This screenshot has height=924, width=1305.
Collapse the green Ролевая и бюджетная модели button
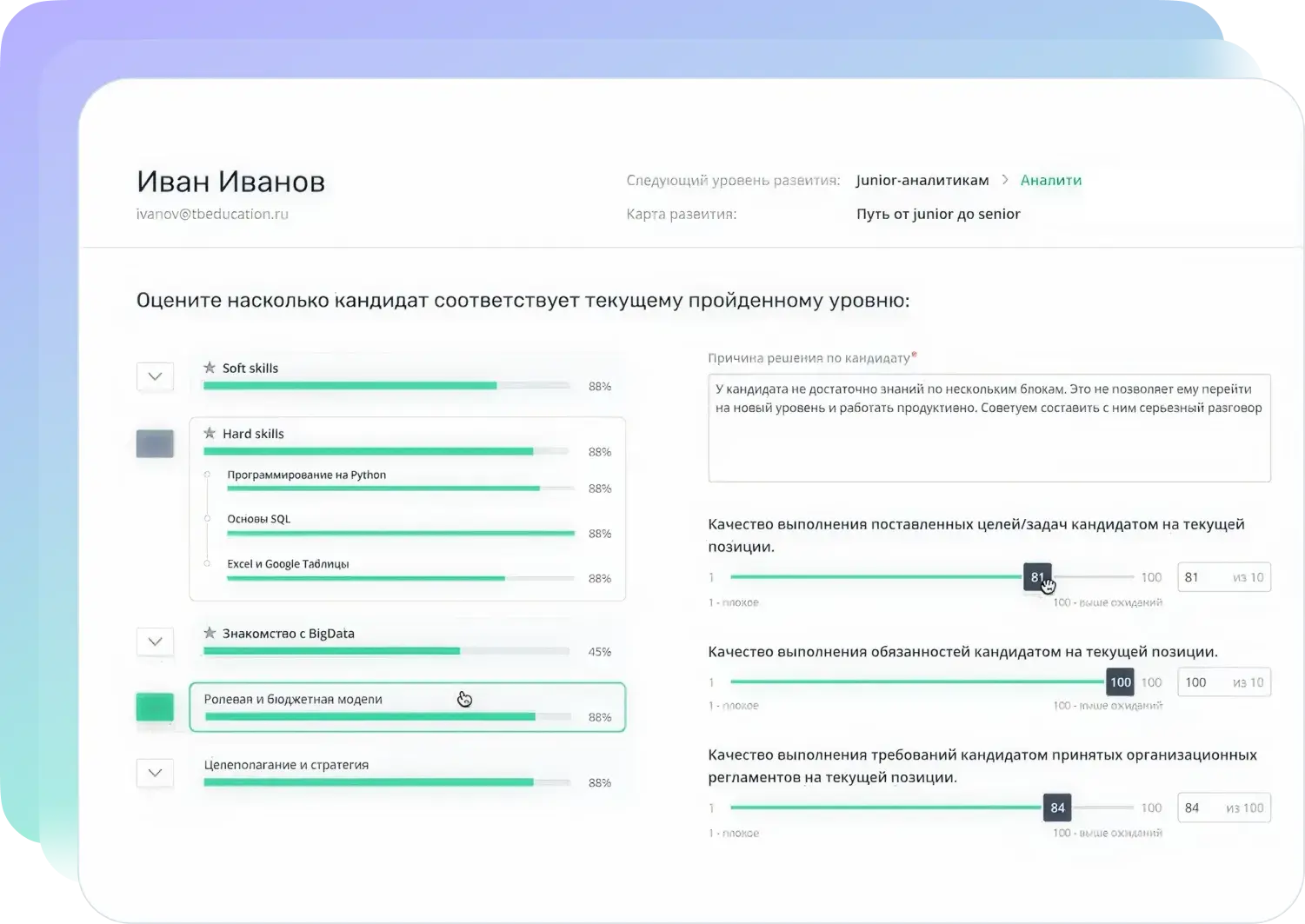click(155, 707)
